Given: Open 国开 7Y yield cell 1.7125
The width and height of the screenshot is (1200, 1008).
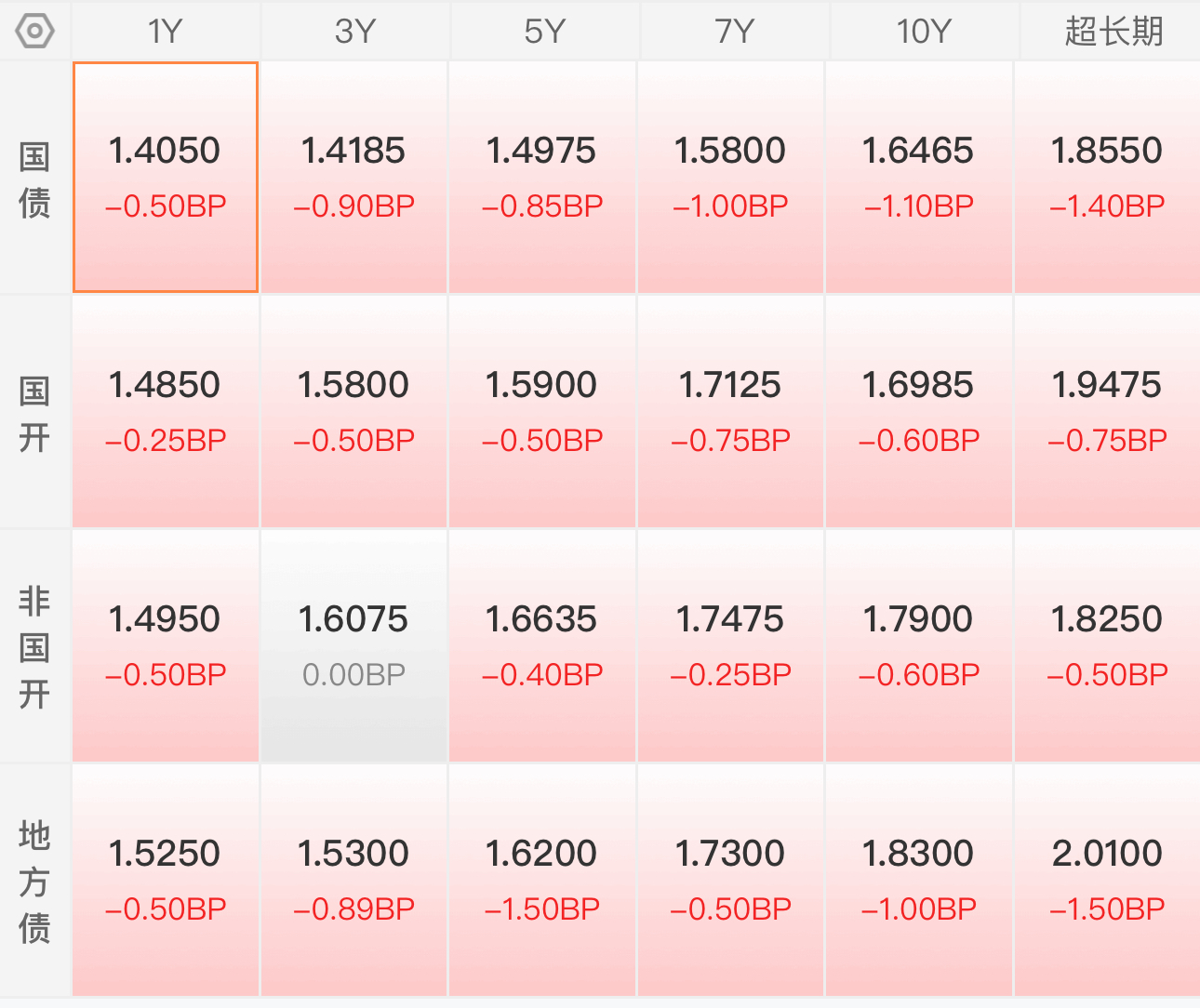Looking at the screenshot, I should [730, 412].
